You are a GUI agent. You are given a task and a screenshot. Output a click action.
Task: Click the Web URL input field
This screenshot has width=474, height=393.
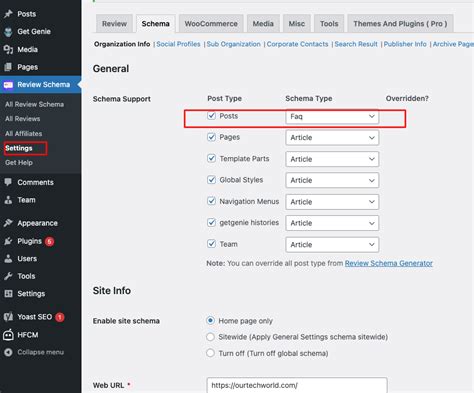297,385
